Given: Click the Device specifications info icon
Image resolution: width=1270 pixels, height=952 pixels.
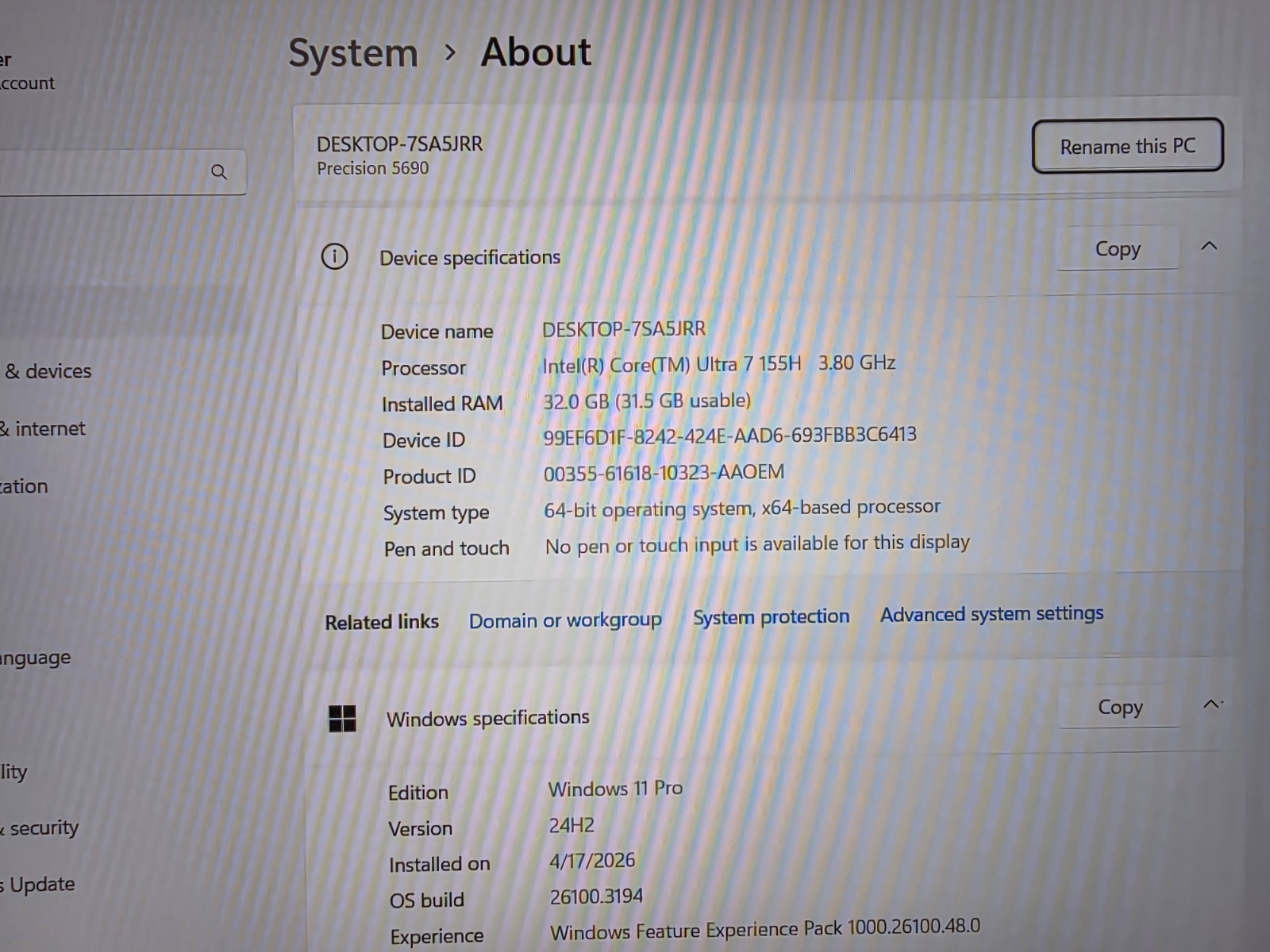Looking at the screenshot, I should (x=334, y=256).
